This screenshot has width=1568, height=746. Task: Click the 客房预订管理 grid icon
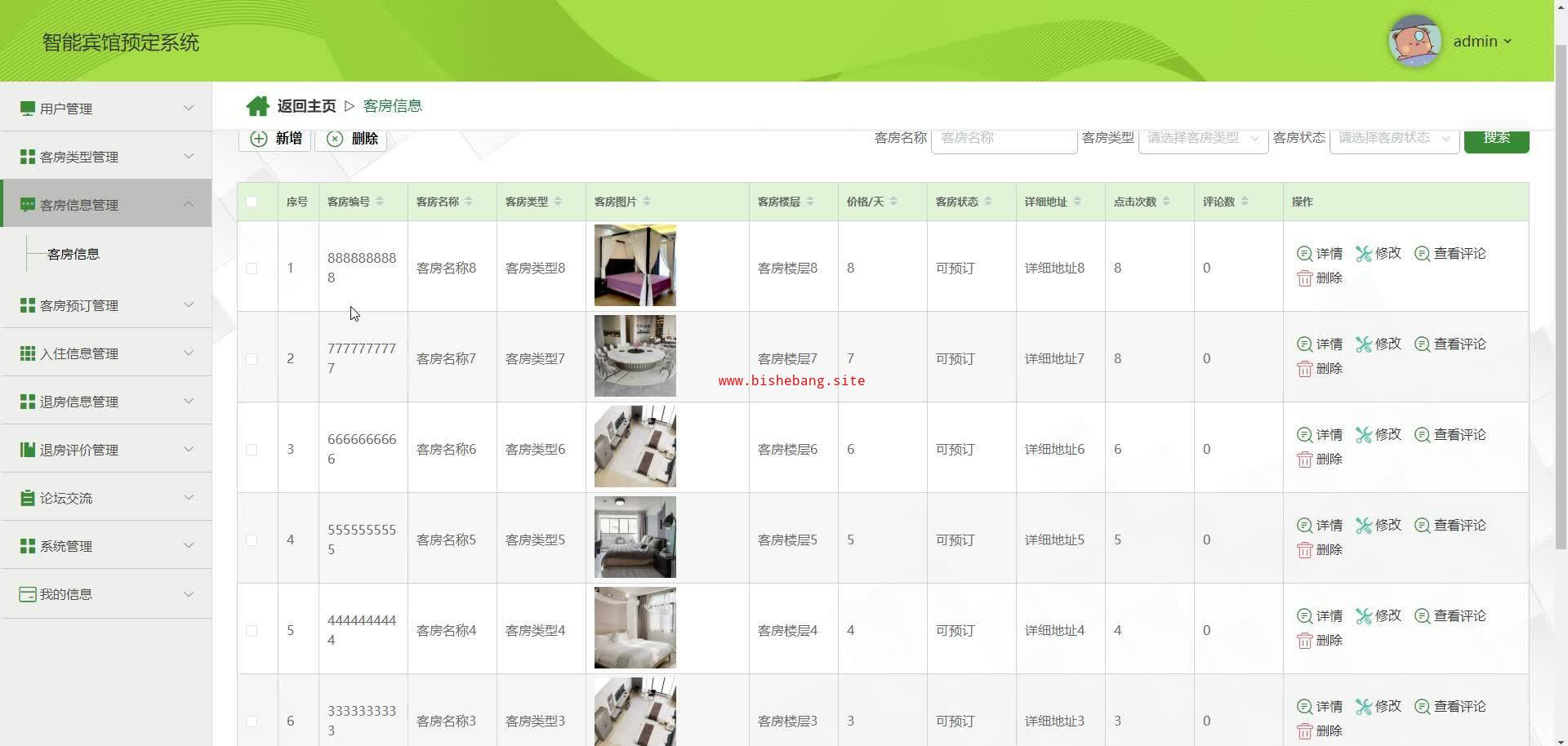coord(28,305)
